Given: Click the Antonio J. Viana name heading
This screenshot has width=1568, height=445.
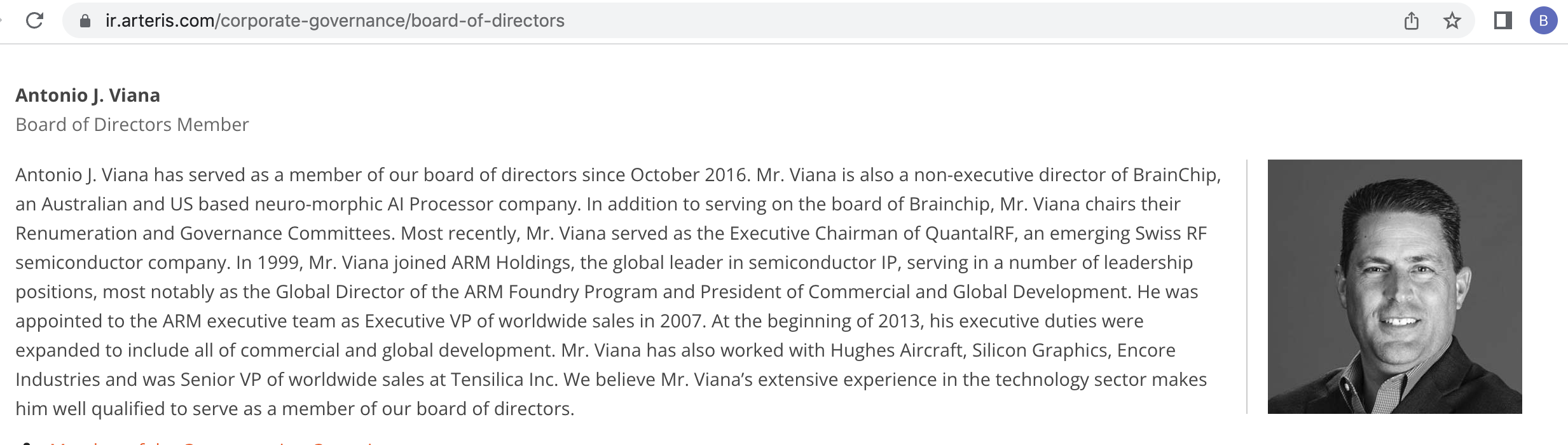Looking at the screenshot, I should (88, 95).
